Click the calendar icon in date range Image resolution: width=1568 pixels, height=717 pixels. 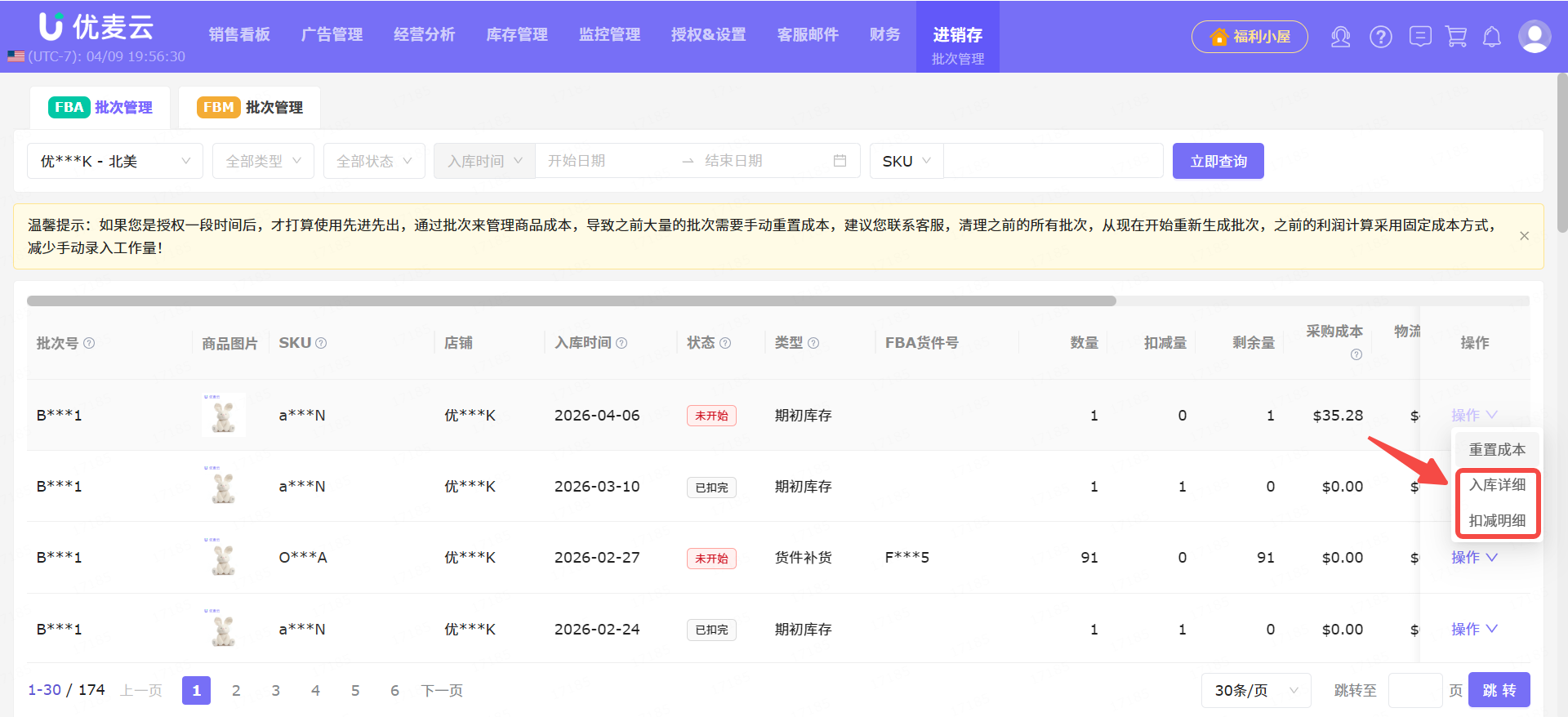840,161
